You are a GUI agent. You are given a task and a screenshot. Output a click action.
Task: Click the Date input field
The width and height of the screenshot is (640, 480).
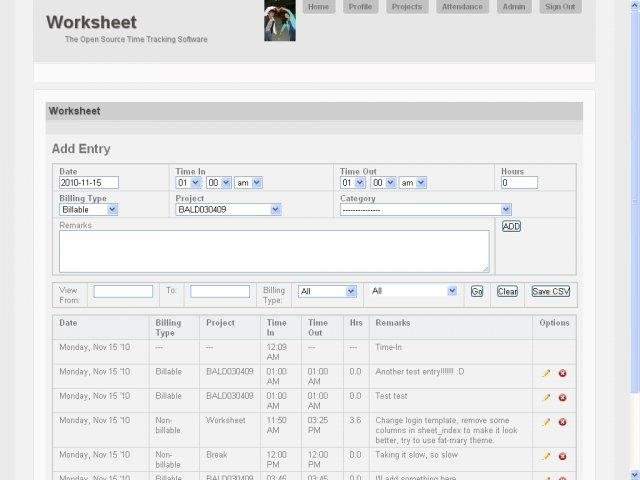click(x=89, y=183)
